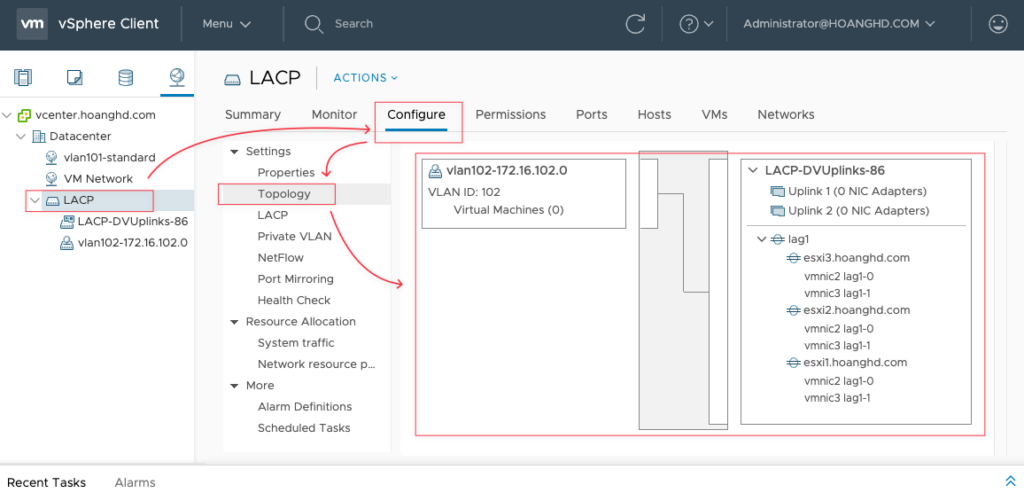Open the Storage inventory icon
The width and height of the screenshot is (1024, 493).
[125, 78]
